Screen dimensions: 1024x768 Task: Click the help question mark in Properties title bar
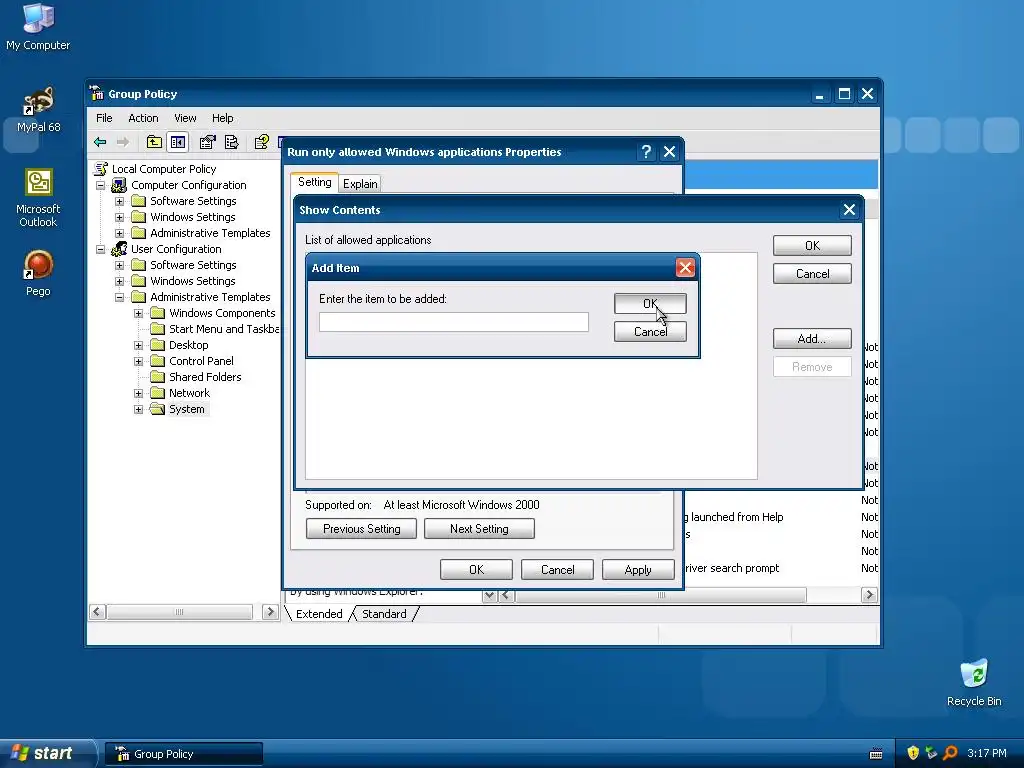point(646,152)
